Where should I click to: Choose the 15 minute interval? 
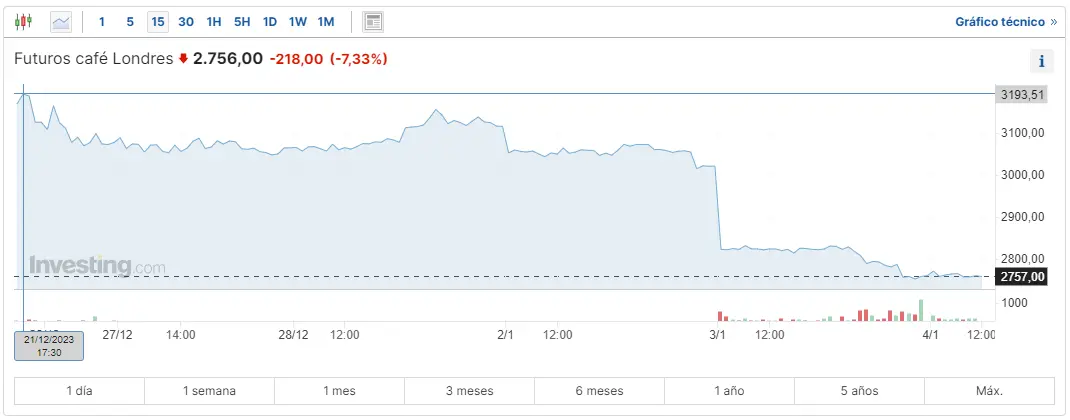[157, 21]
